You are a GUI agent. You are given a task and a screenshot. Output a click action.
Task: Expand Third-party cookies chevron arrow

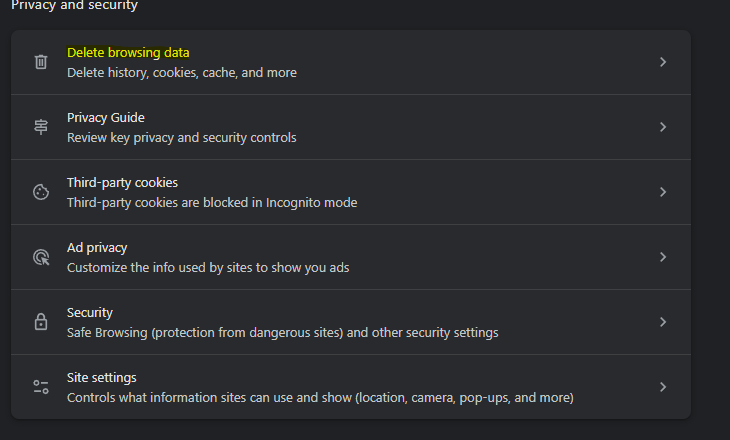(x=662, y=192)
